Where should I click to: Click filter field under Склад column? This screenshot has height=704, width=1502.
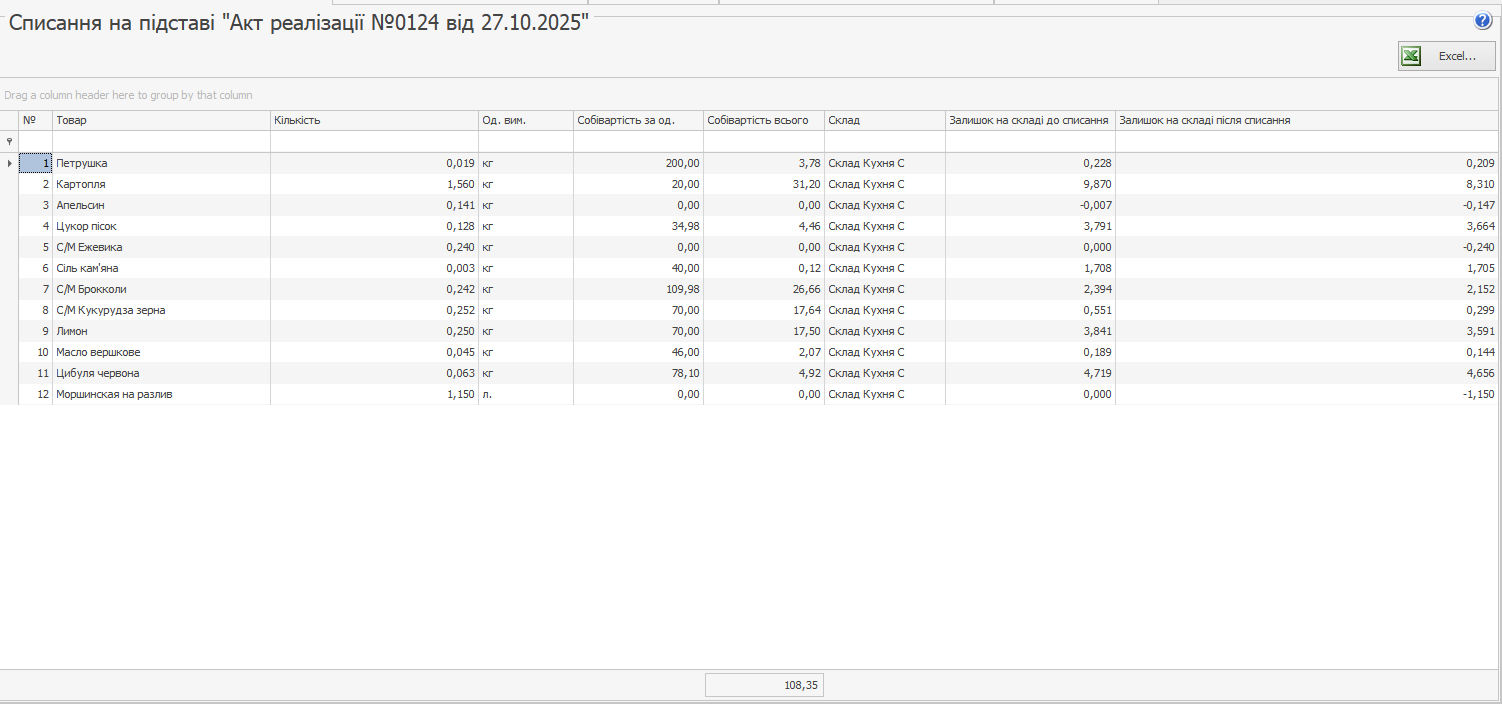point(884,142)
